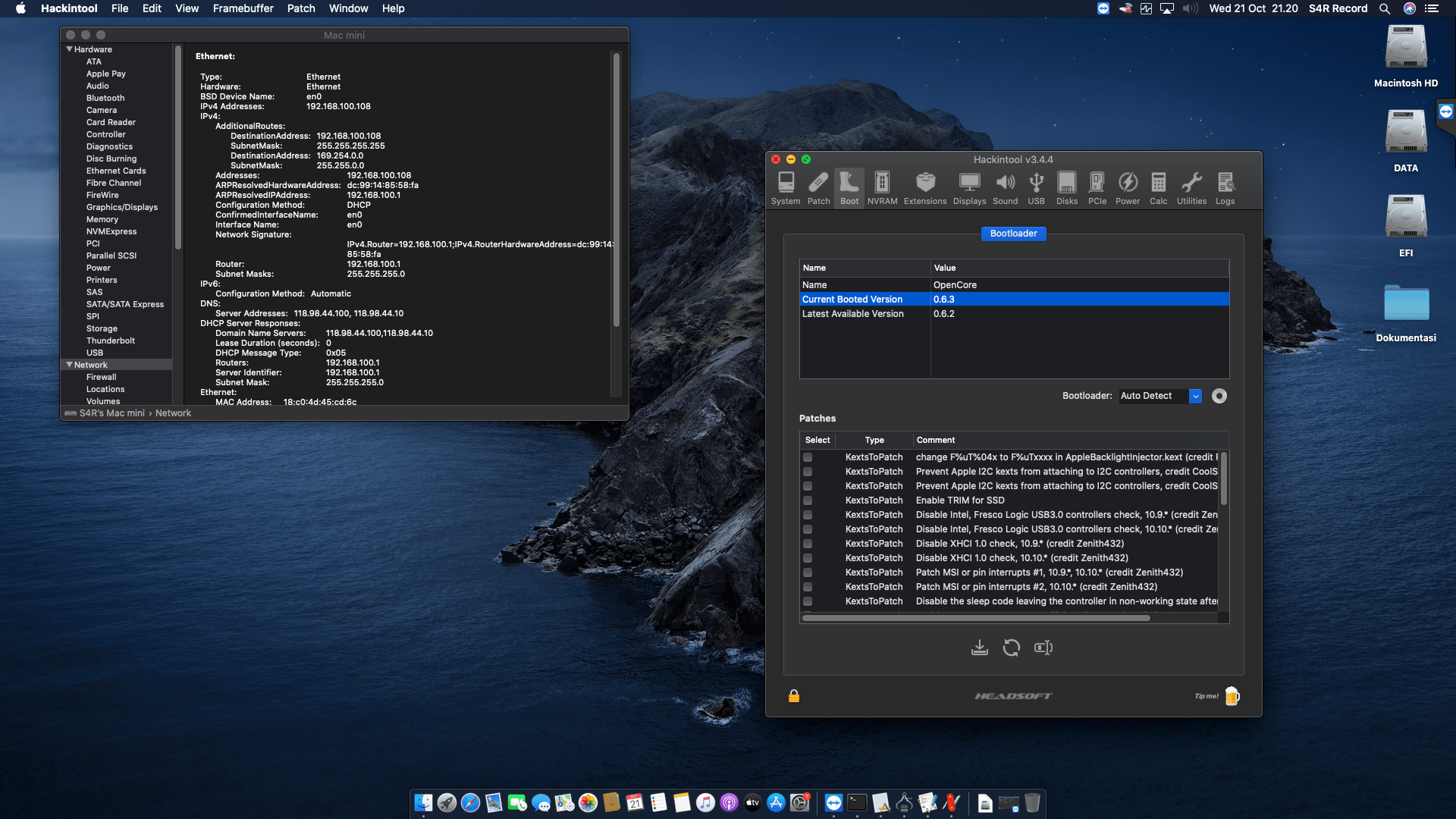
Task: Toggle the lock at bottom left
Action: (x=794, y=695)
